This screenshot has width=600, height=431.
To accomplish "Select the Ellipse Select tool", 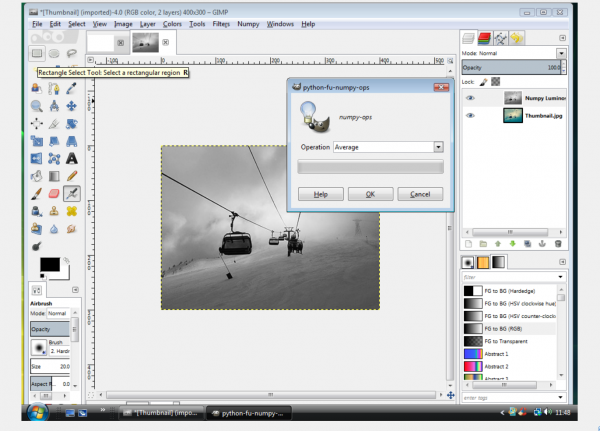I will tap(54, 53).
